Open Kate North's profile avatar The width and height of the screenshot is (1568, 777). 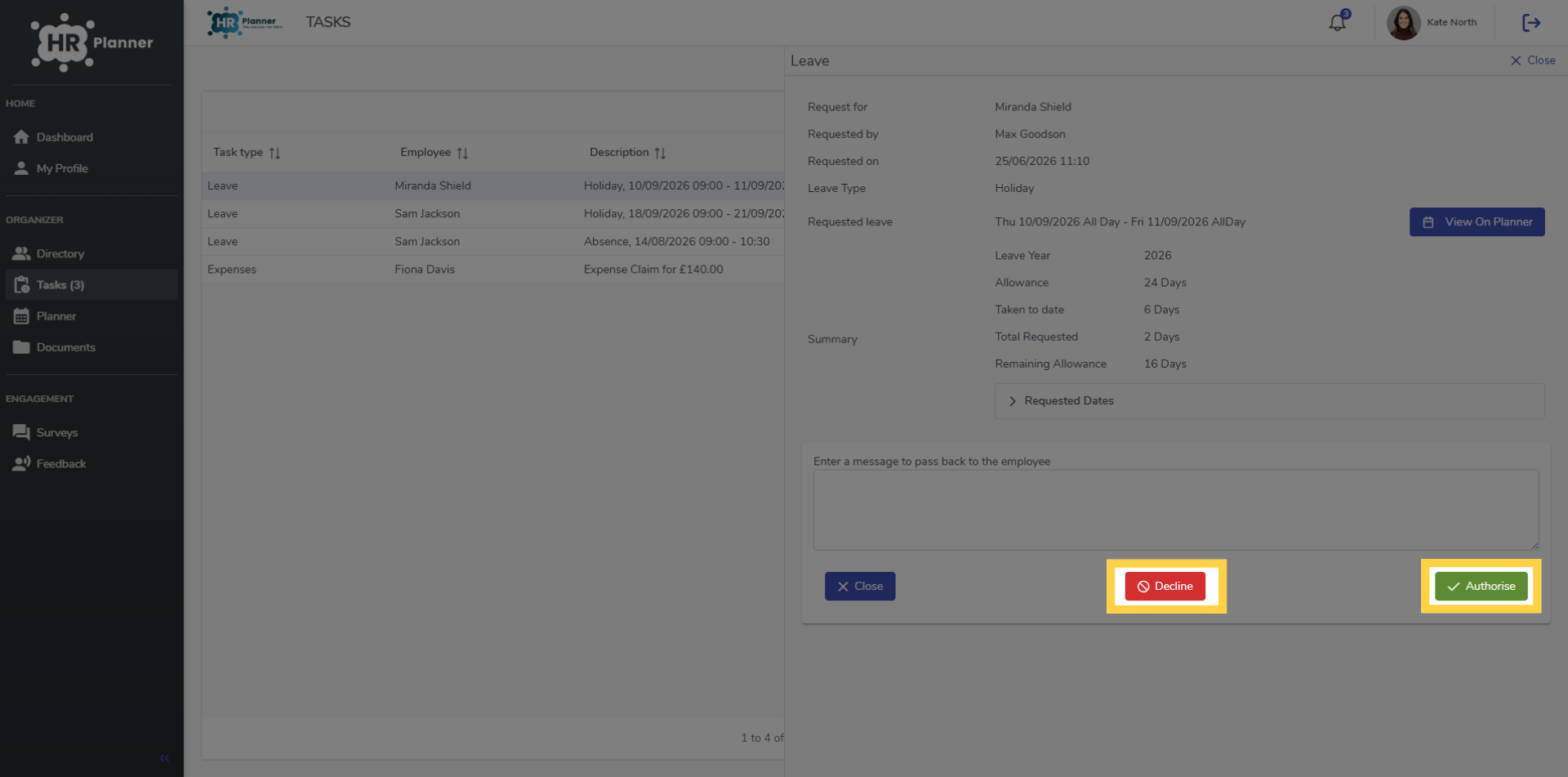(1403, 23)
